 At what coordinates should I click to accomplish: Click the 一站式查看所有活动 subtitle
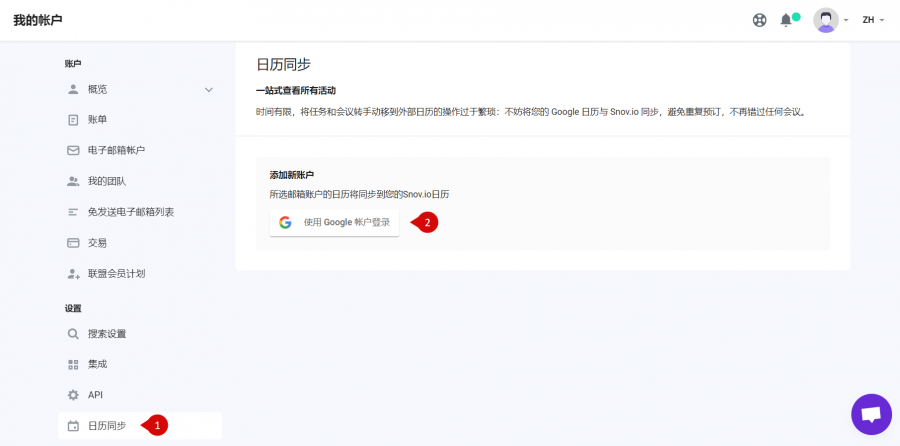(296, 91)
